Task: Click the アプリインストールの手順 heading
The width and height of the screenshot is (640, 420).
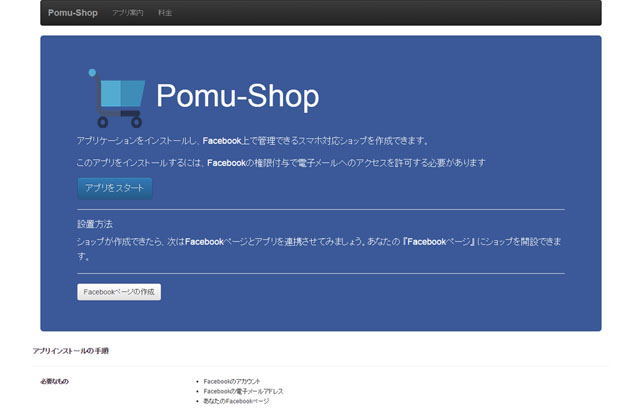Action: pyautogui.click(x=71, y=351)
